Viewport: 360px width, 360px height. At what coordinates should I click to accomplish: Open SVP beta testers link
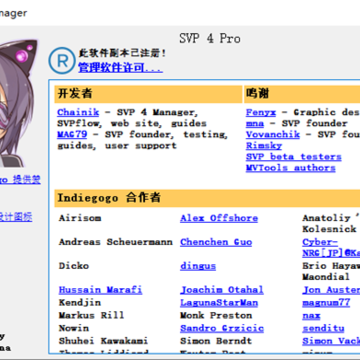(x=294, y=157)
